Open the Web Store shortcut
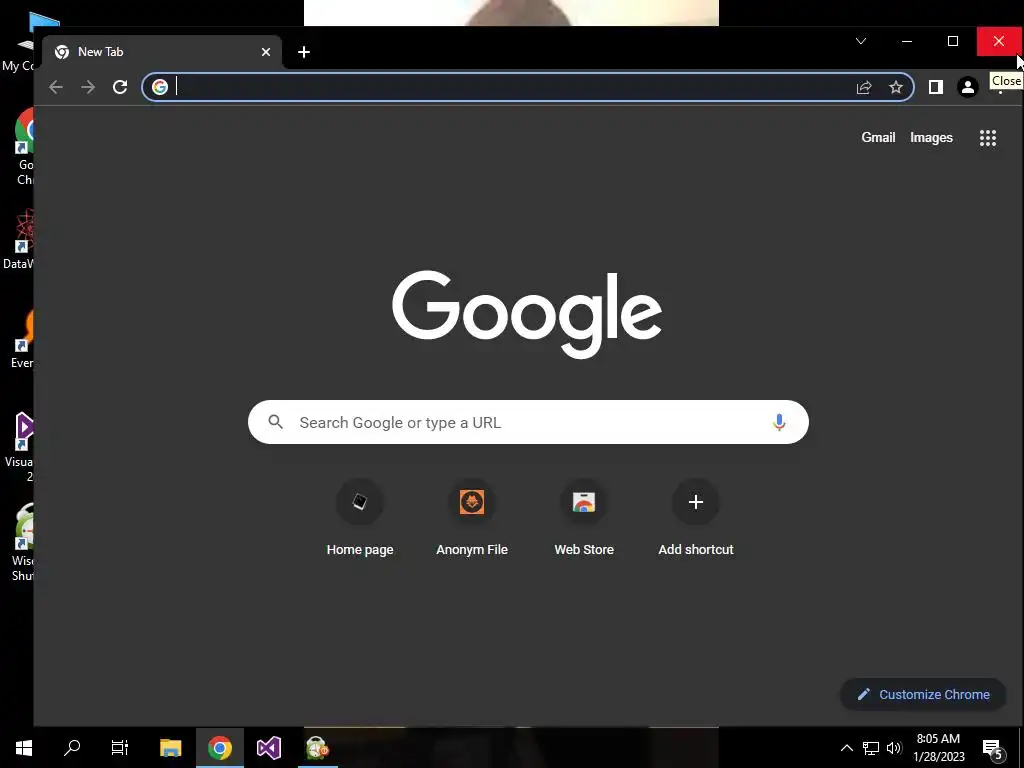The height and width of the screenshot is (768, 1024). 584,518
